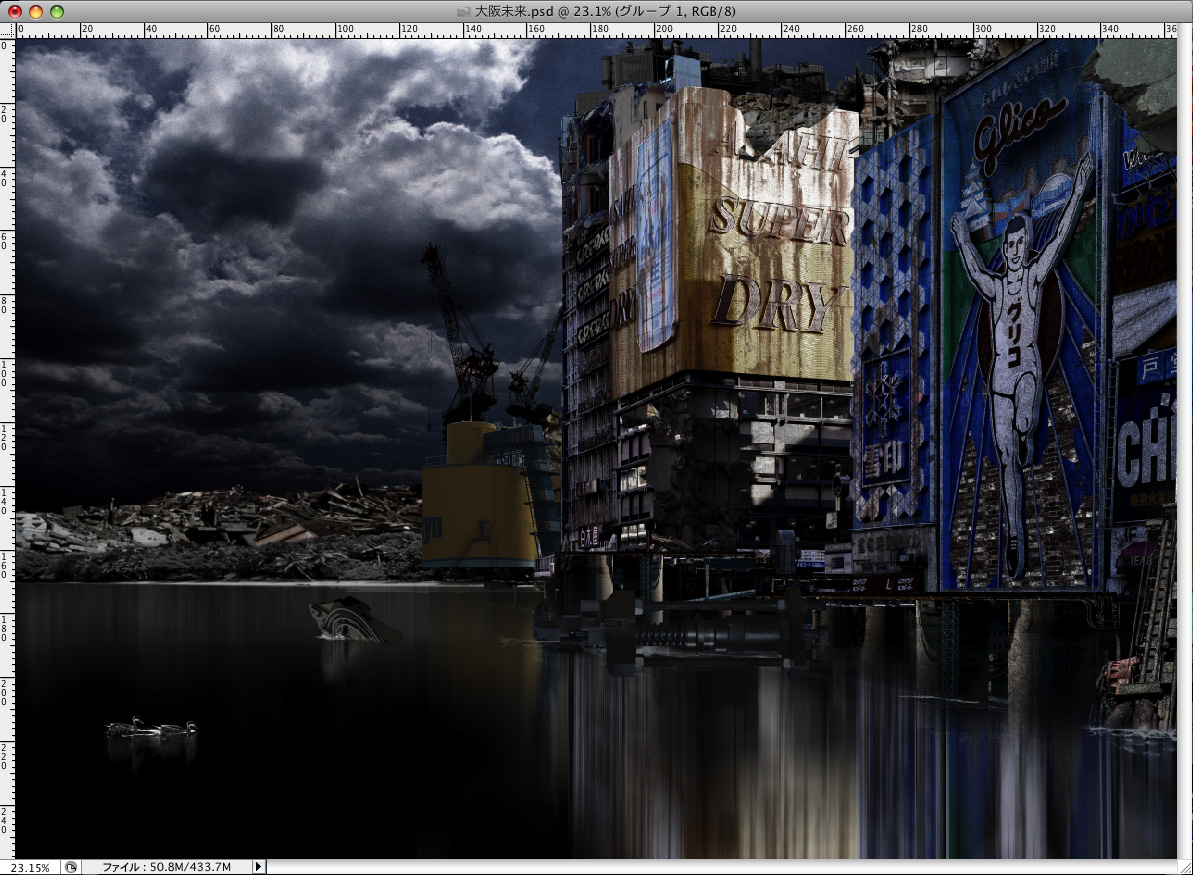The height and width of the screenshot is (875, 1193).
Task: Click the document proxy icon in title bar
Action: (x=464, y=11)
